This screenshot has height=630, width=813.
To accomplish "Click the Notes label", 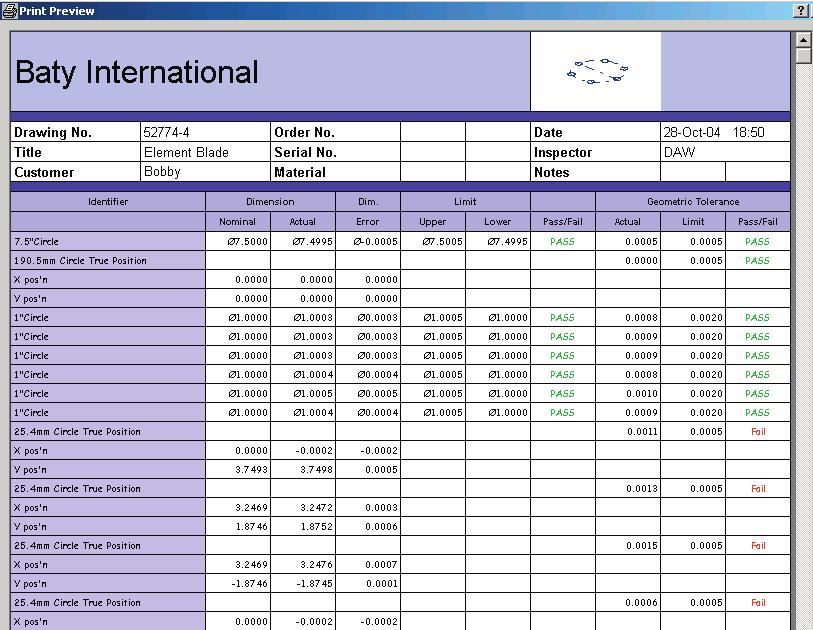I will pos(551,172).
